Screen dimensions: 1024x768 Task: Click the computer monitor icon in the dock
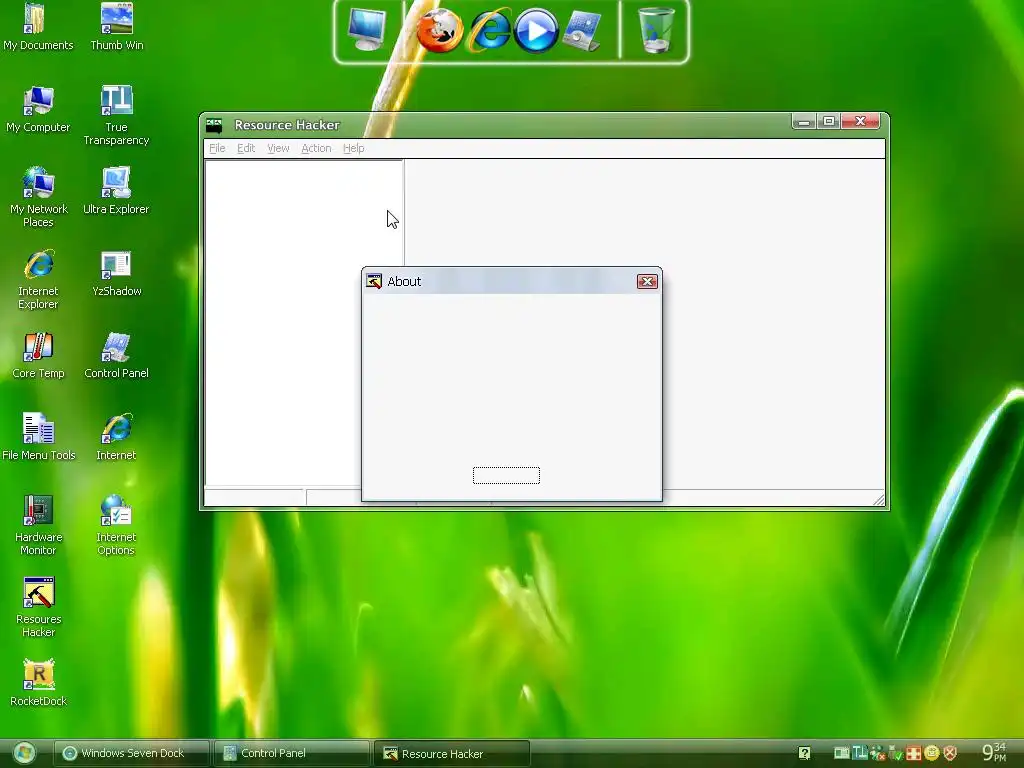(x=366, y=30)
